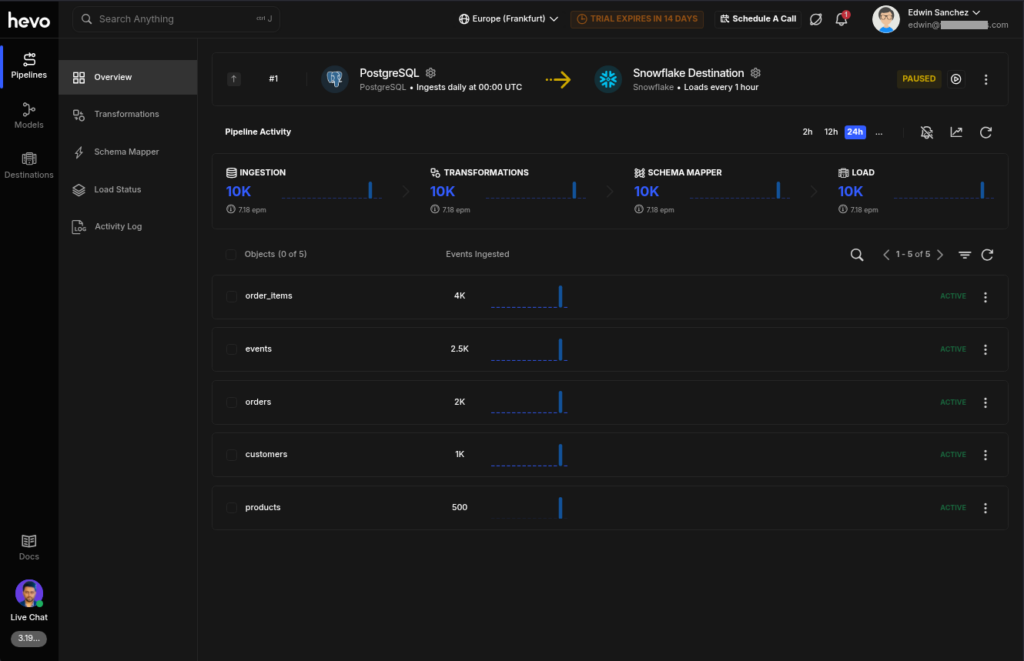Start a Live Chat session
The width and height of the screenshot is (1024, 661).
tap(29, 601)
